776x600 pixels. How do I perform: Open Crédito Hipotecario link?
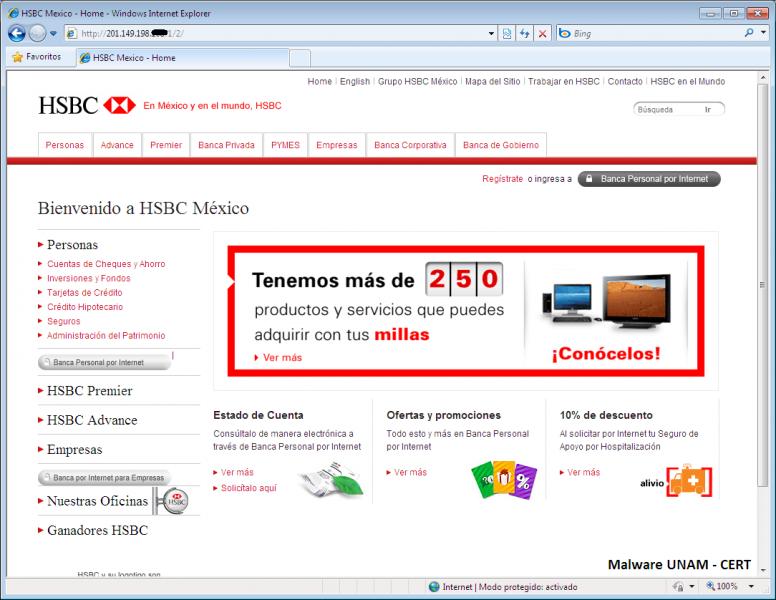click(85, 307)
